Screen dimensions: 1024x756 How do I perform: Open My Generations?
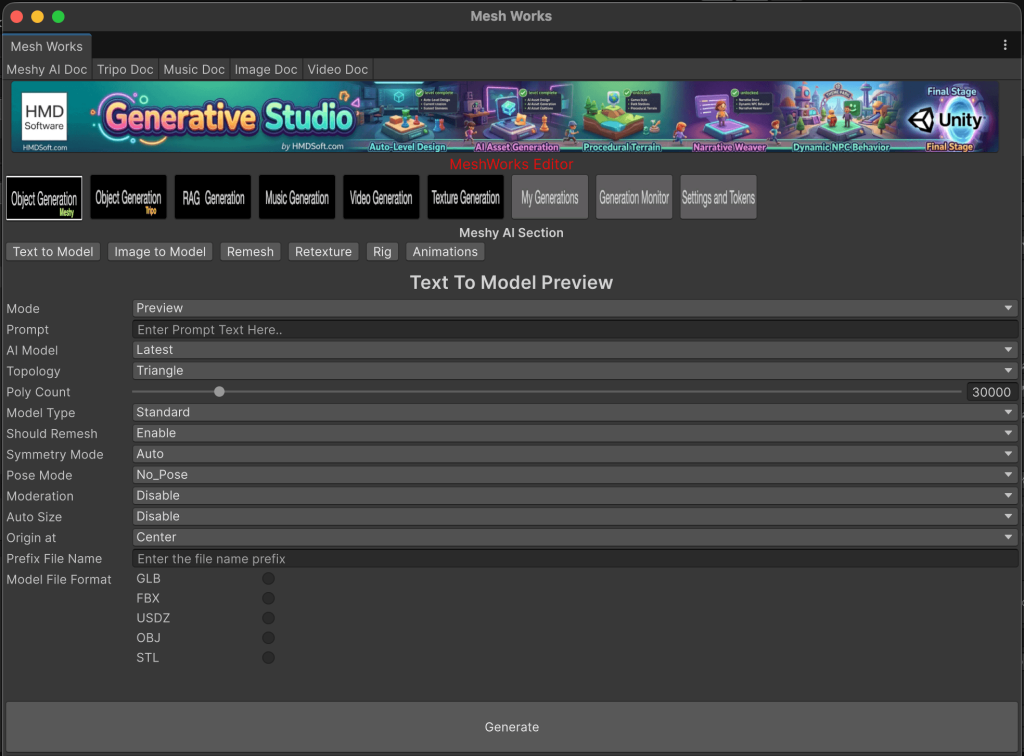pos(550,198)
